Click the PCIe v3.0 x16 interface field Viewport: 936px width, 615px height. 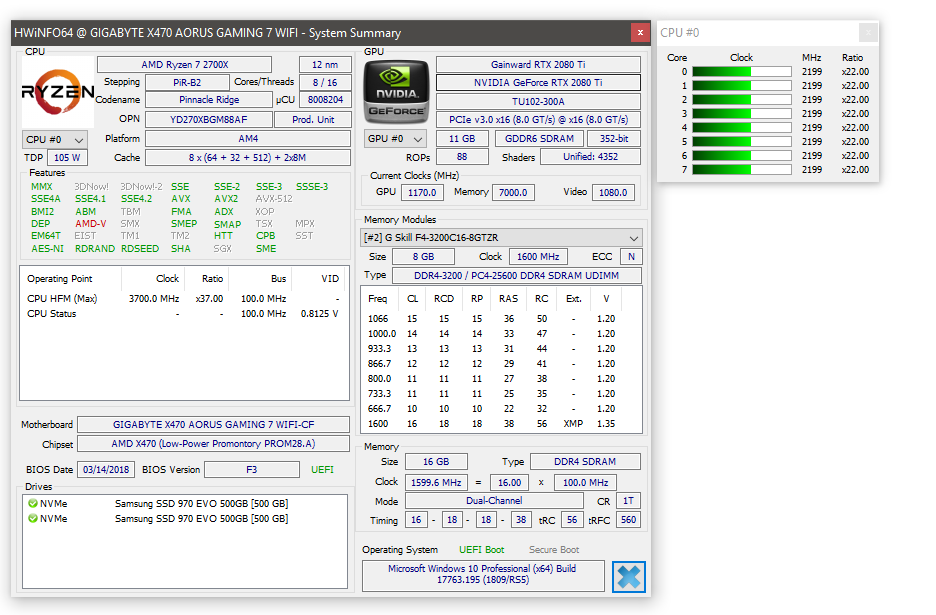coord(538,119)
